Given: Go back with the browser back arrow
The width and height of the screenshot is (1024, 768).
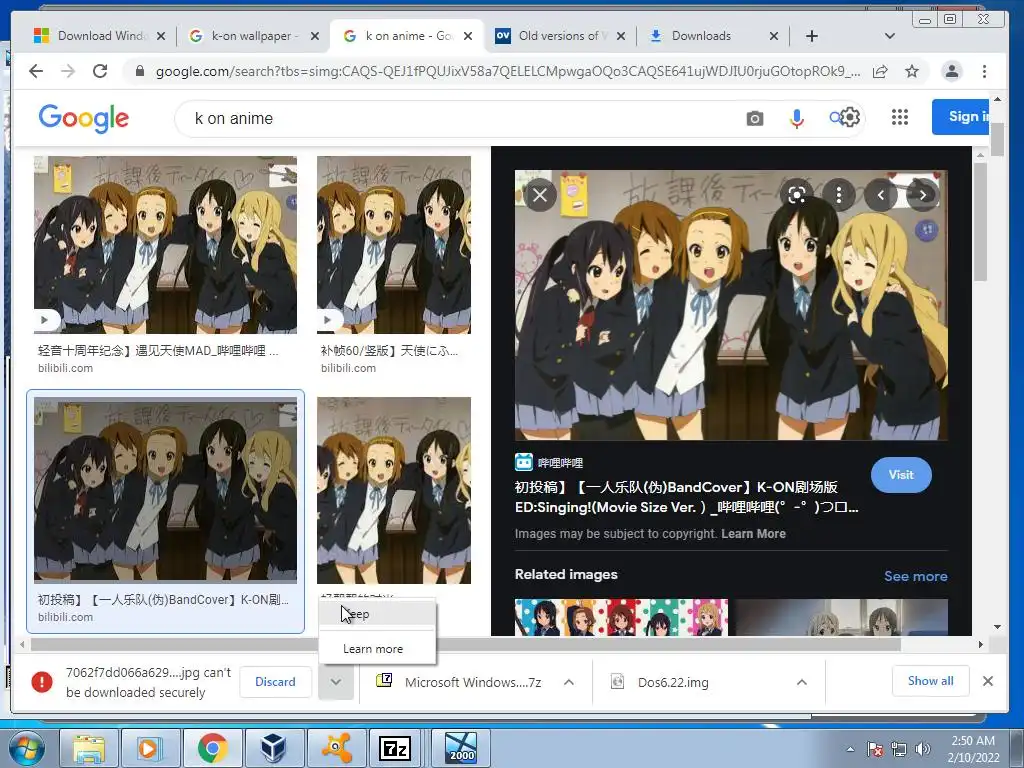Looking at the screenshot, I should tap(36, 71).
